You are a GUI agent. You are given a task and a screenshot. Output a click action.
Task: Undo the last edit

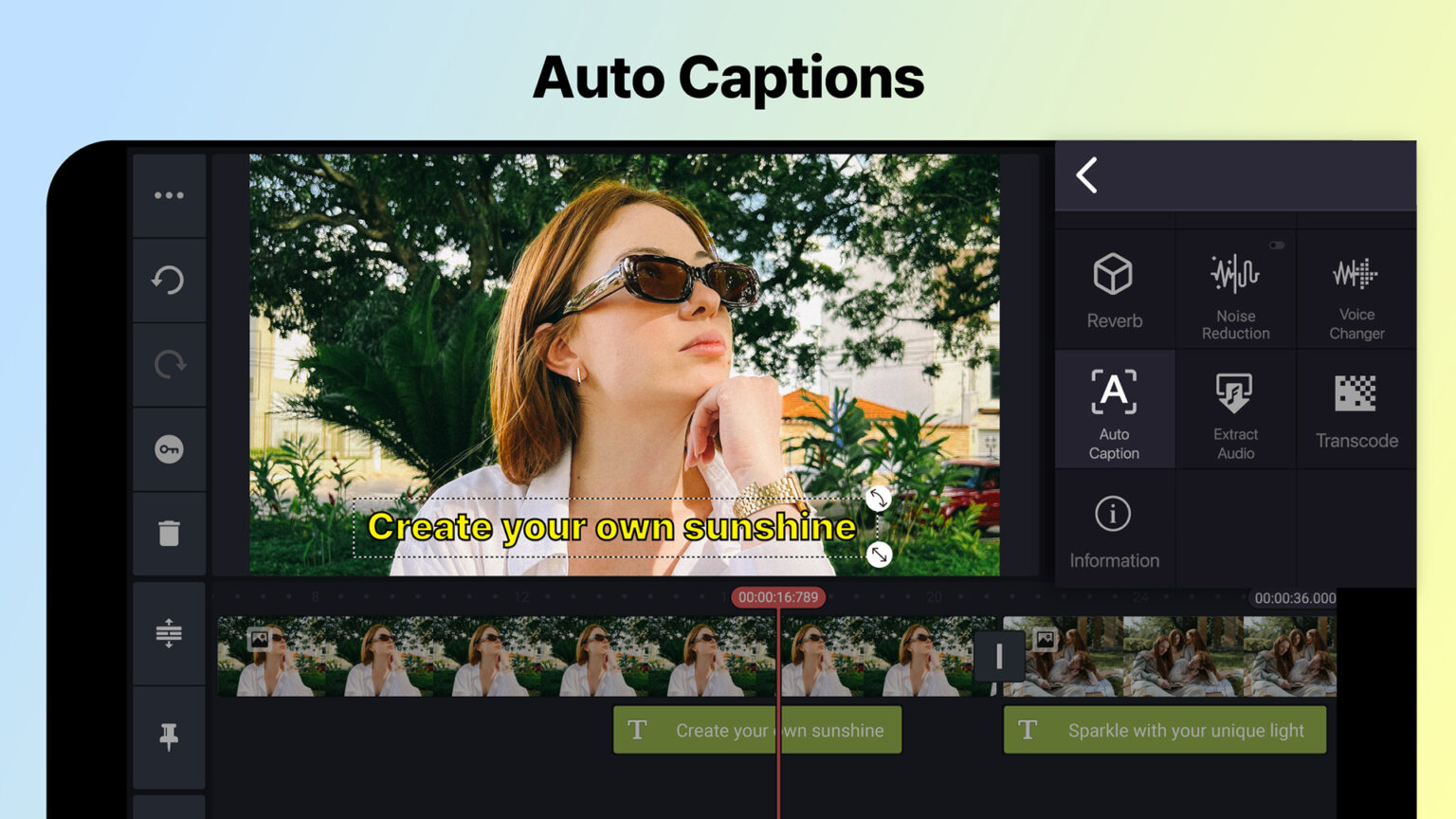tap(169, 281)
